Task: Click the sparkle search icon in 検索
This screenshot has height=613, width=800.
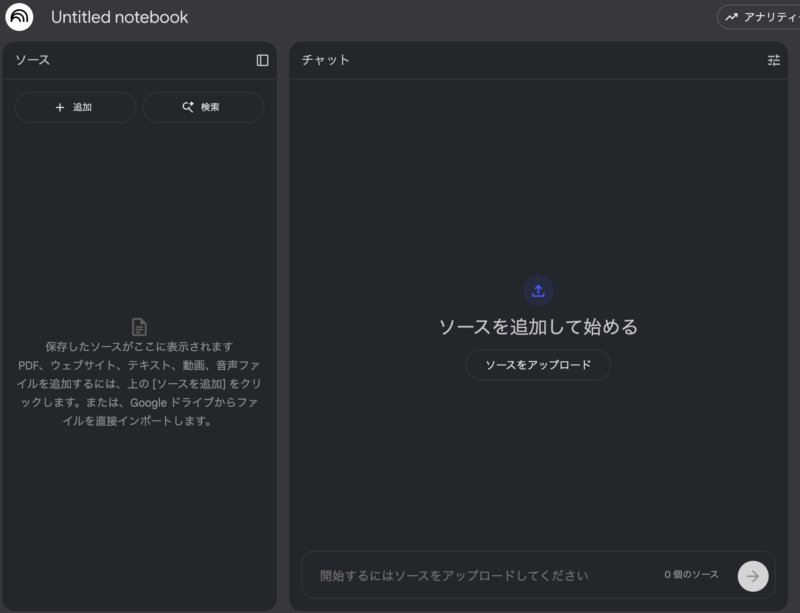Action: 188,107
